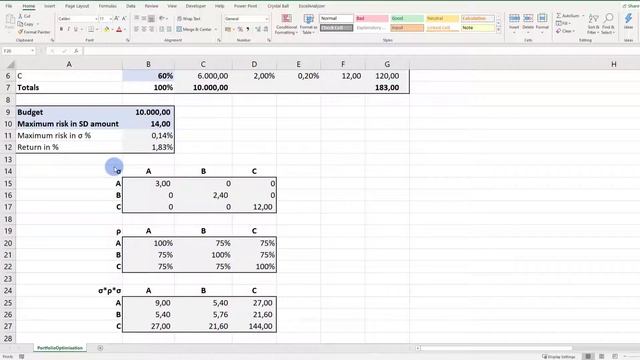The image size is (640, 360).
Task: Toggle Italic formatting
Action: point(68,29)
